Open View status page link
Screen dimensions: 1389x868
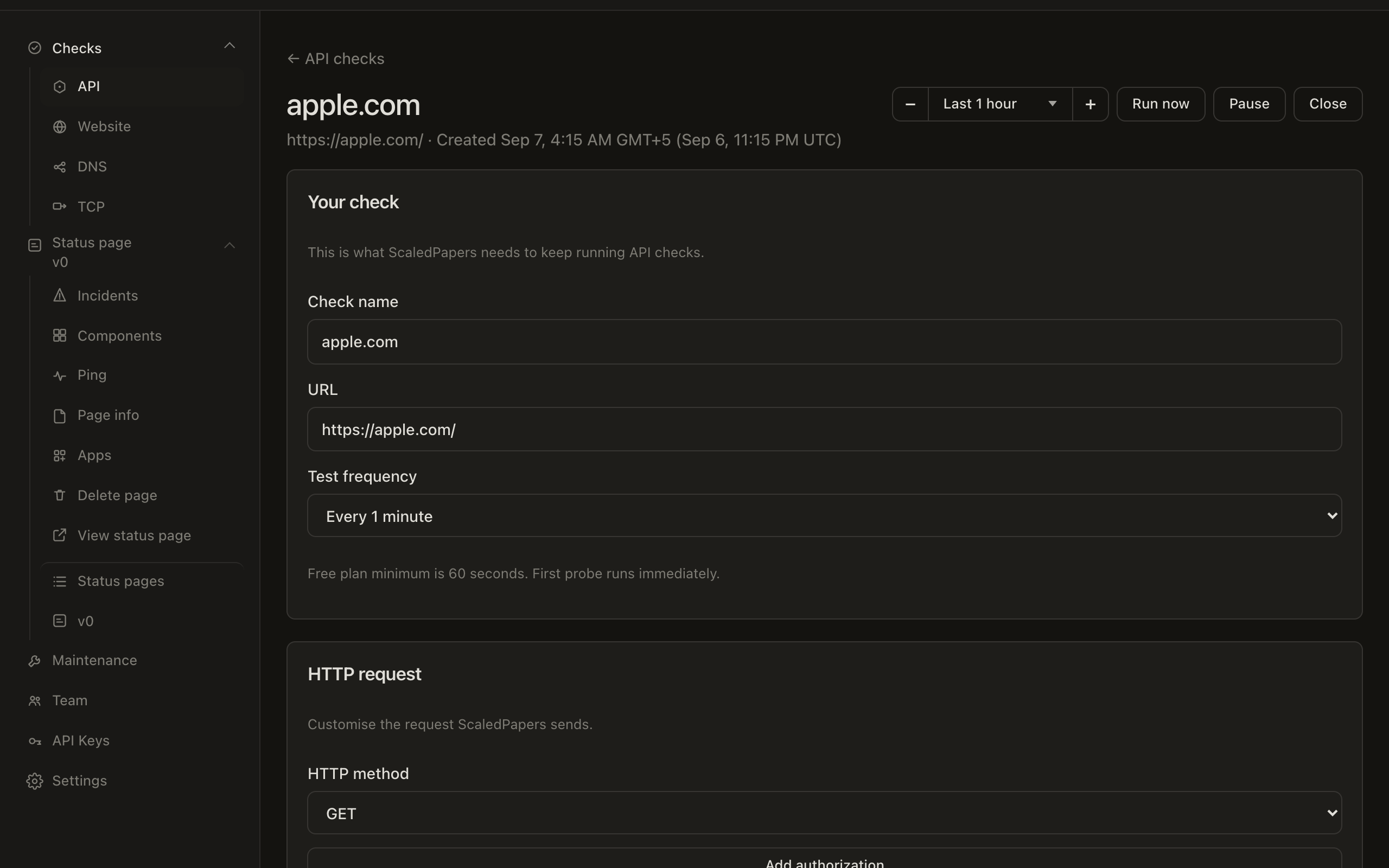tap(142, 535)
